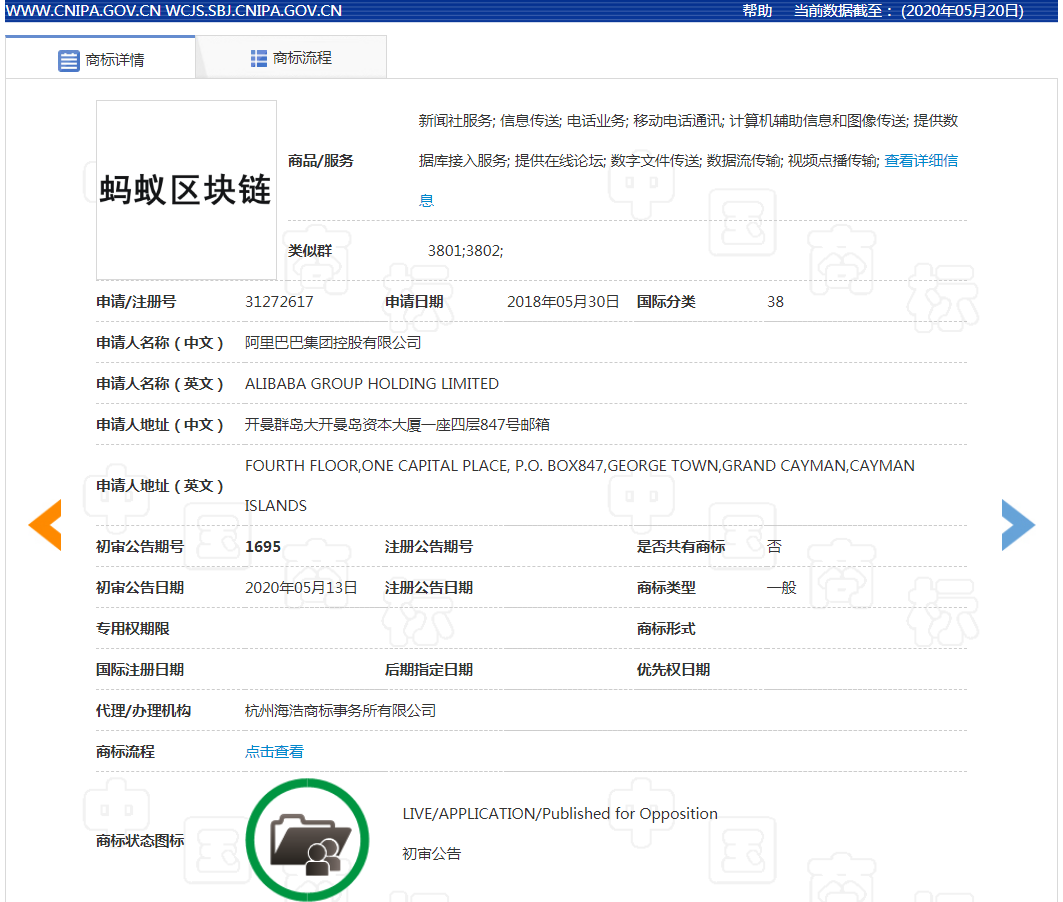Switch to the 商标流程 tab
This screenshot has width=1063, height=902.
[x=291, y=58]
